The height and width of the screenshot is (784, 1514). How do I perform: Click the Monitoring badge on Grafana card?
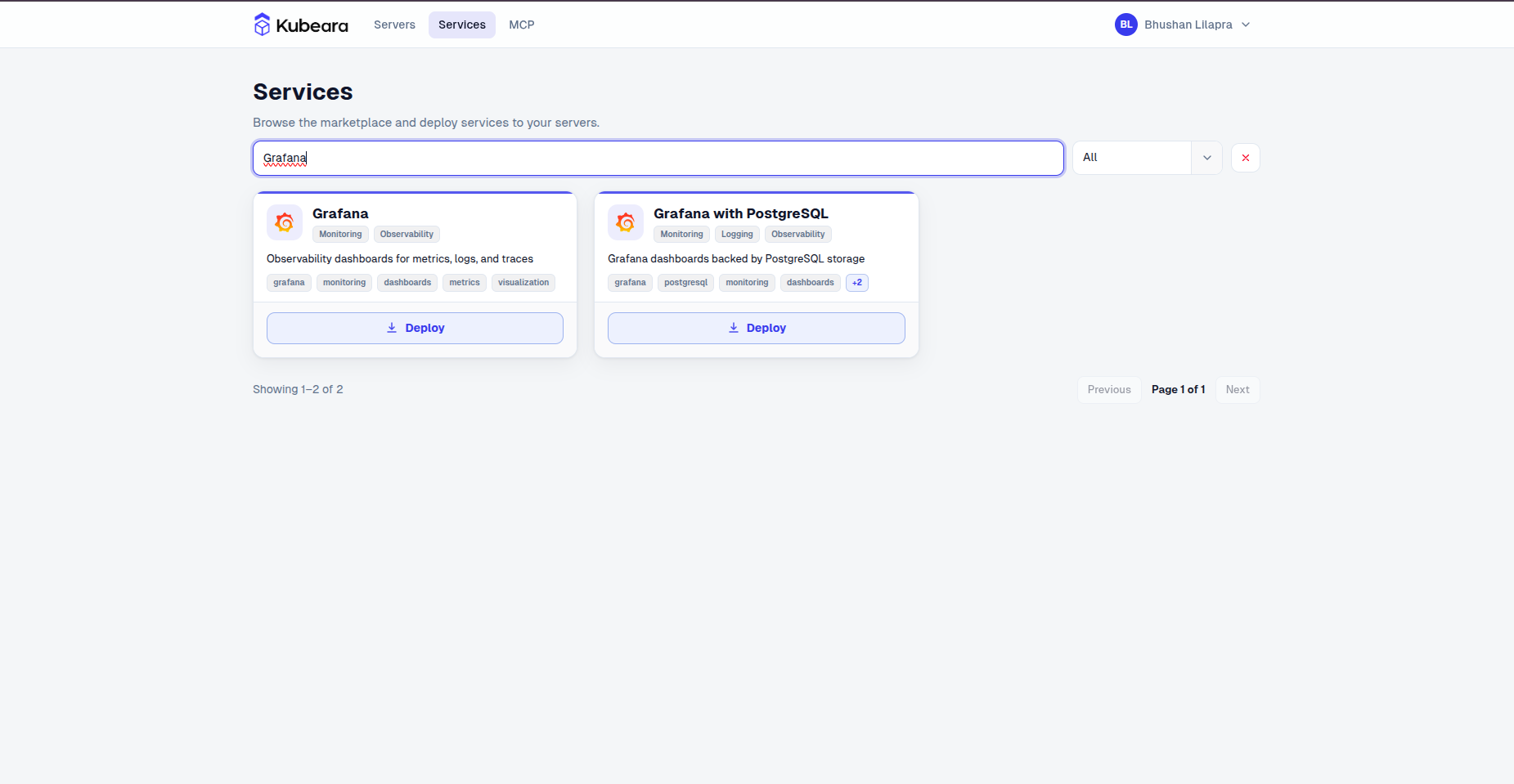(x=340, y=235)
